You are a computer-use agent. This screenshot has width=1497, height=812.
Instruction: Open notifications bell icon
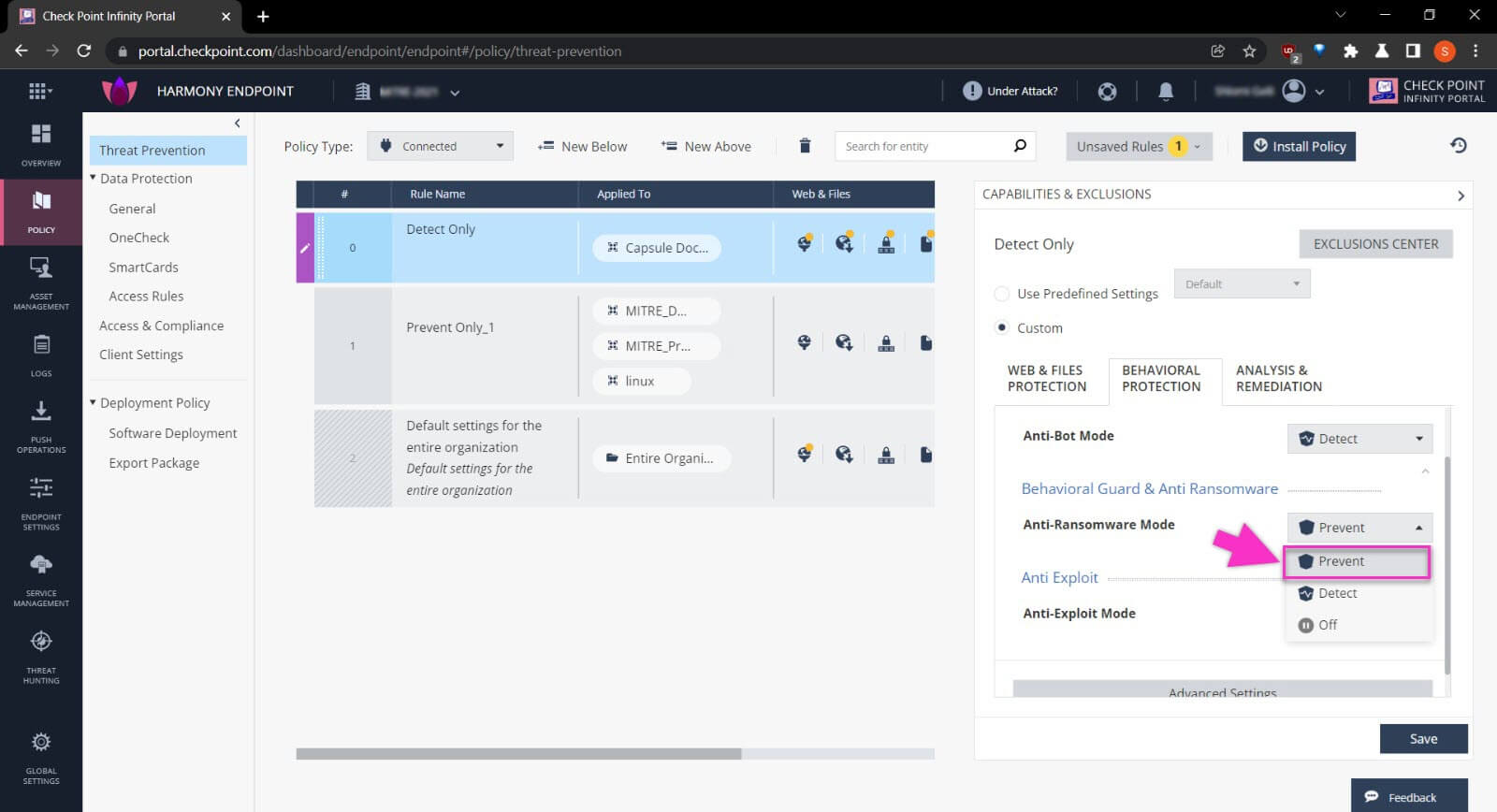pos(1166,92)
